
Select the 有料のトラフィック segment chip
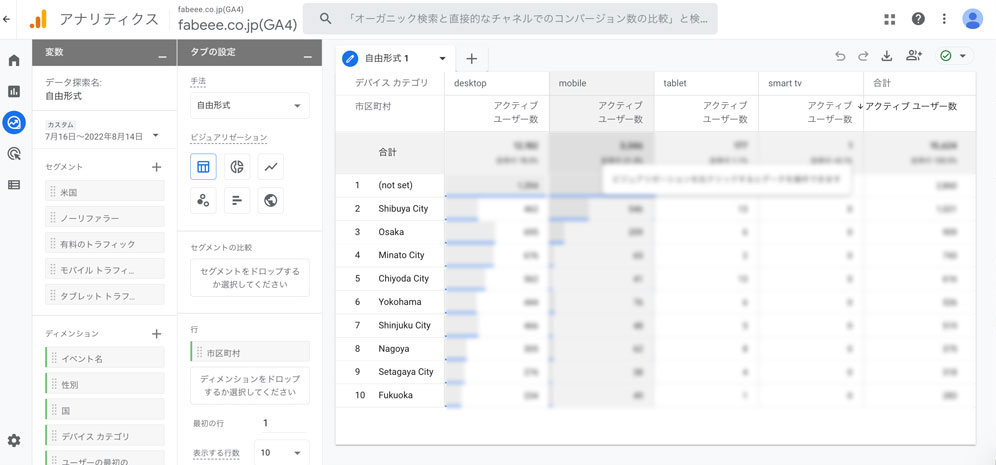click(x=105, y=243)
